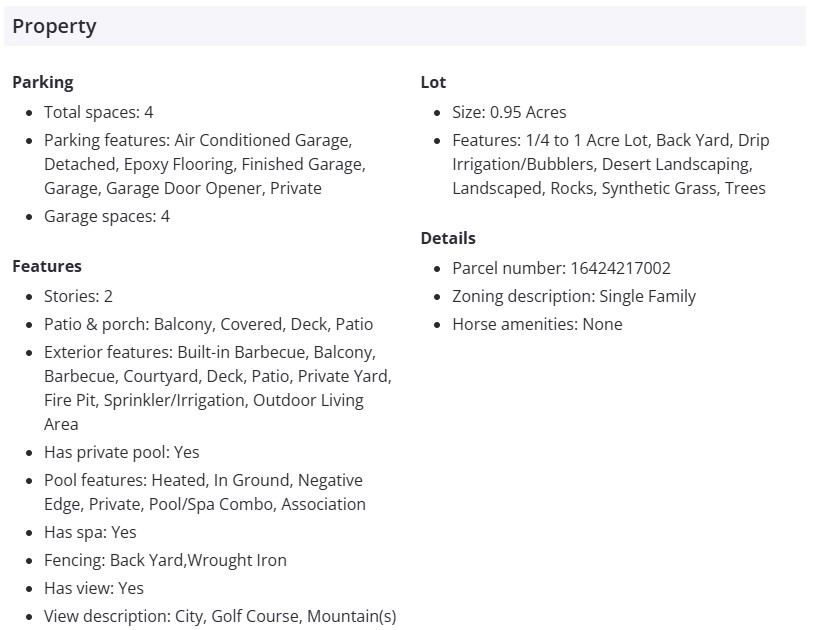
Task: Click the Patio & porch entry
Action: 208,324
